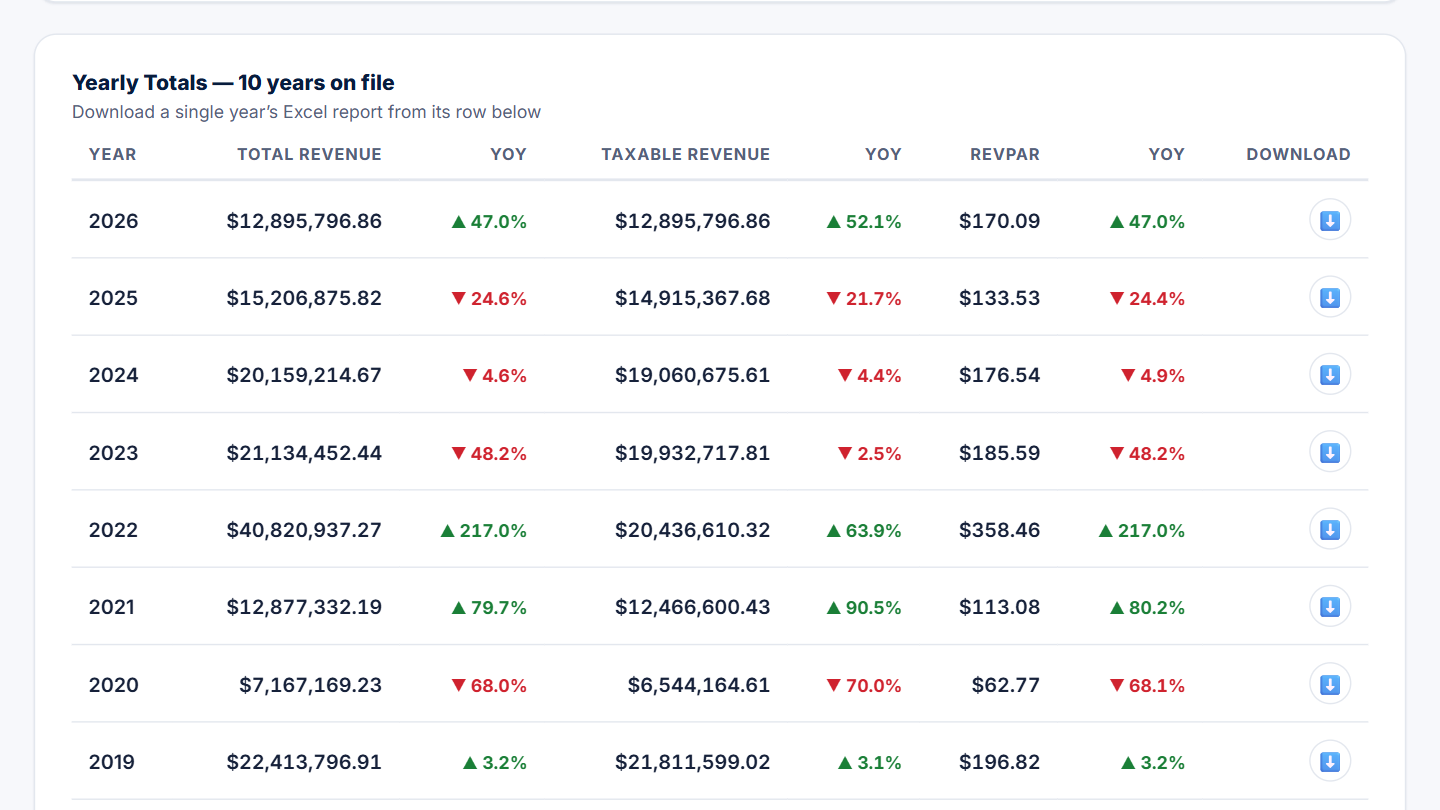Select the 2024 year cell

pyautogui.click(x=114, y=375)
